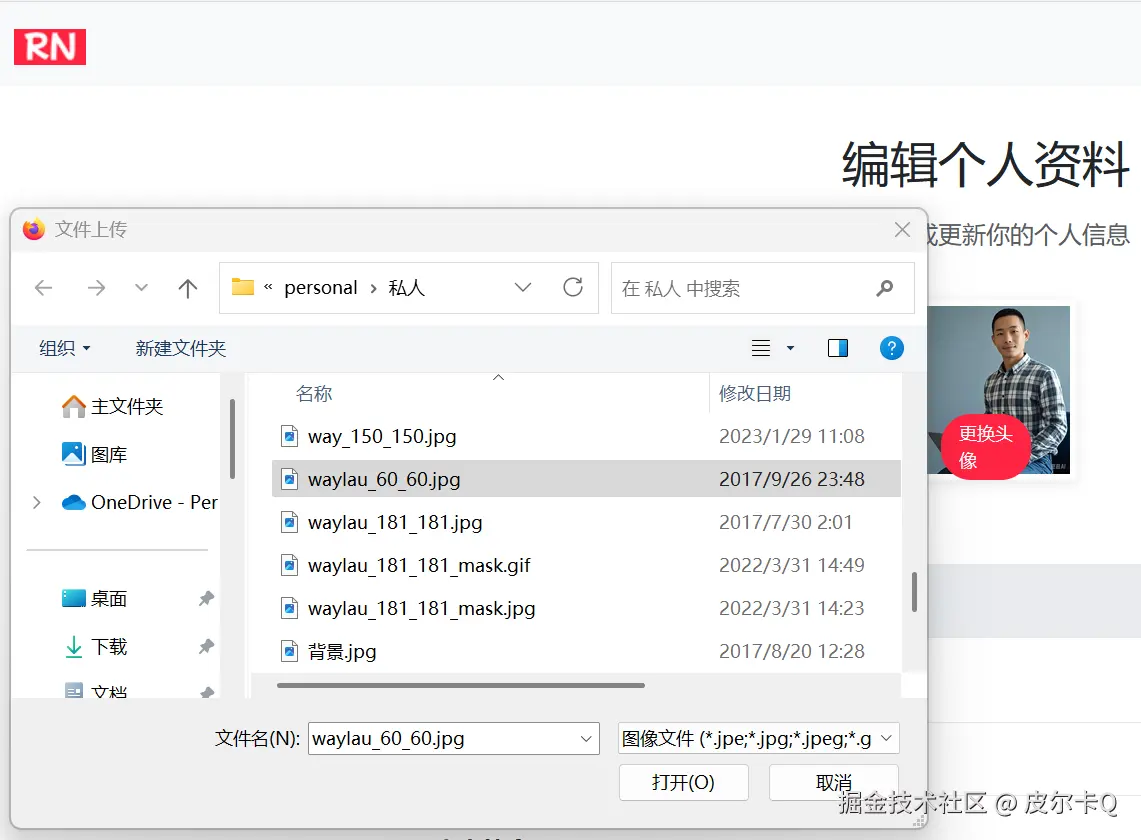Click the pin icon beside 下载
This screenshot has width=1141, height=840.
[206, 646]
